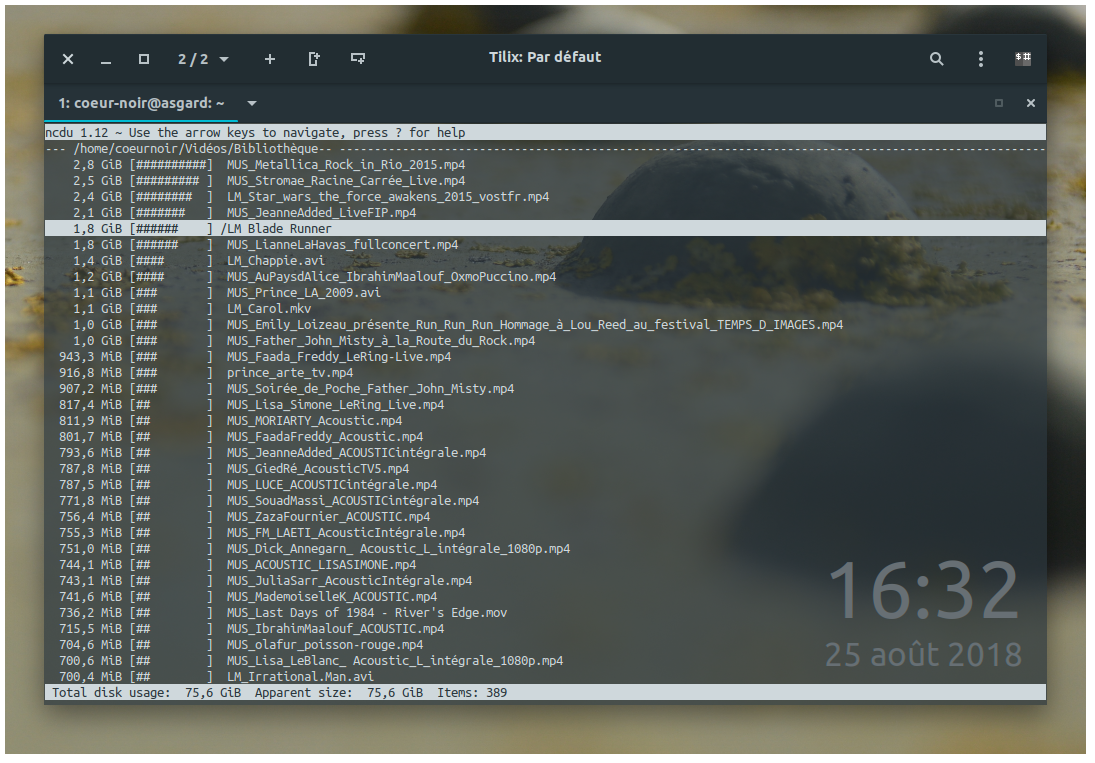Add a new session with plus icon
The width and height of the screenshot is (1095, 763).
click(x=270, y=59)
